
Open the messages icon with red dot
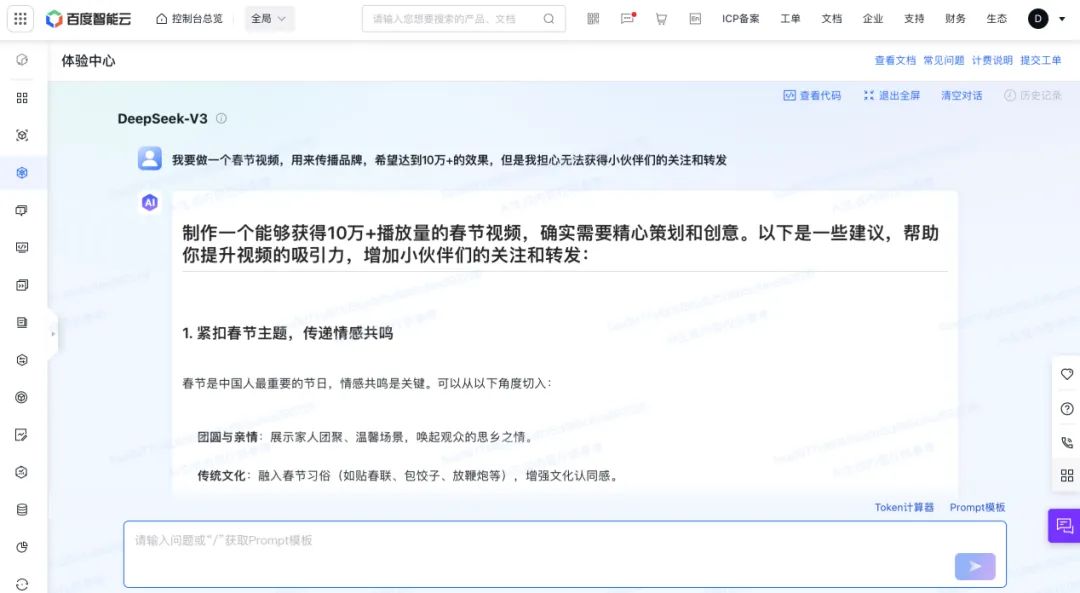[x=627, y=19]
